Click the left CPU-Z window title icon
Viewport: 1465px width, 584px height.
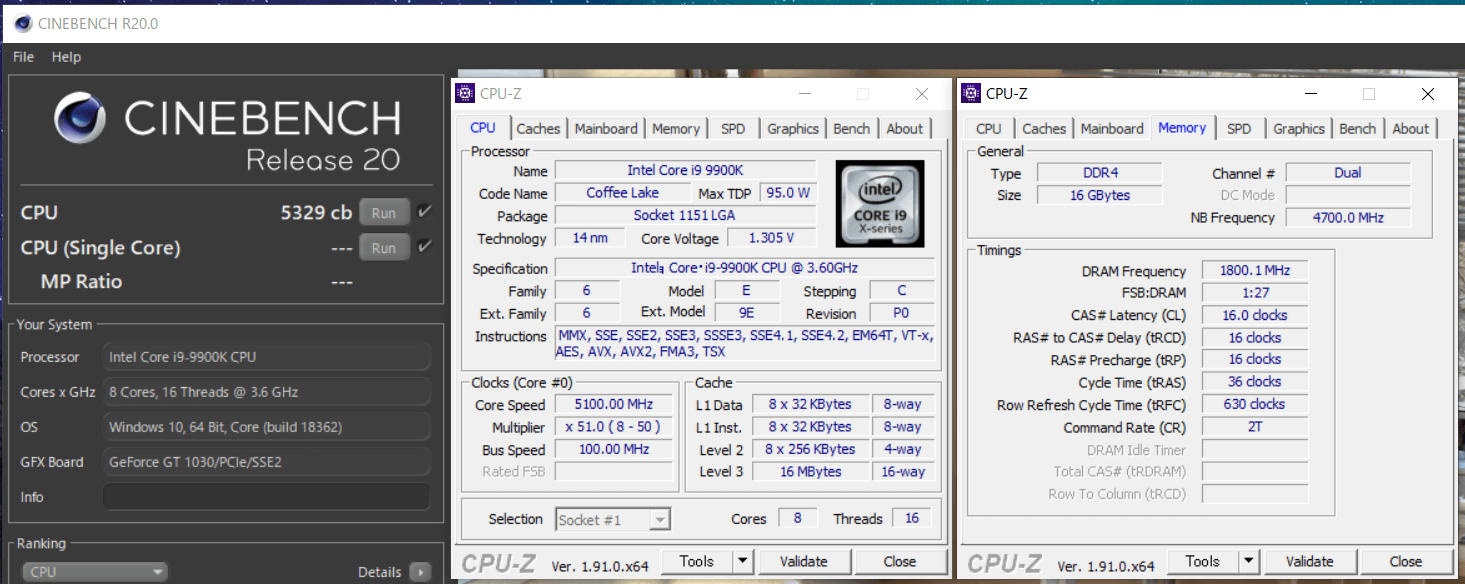pyautogui.click(x=465, y=93)
